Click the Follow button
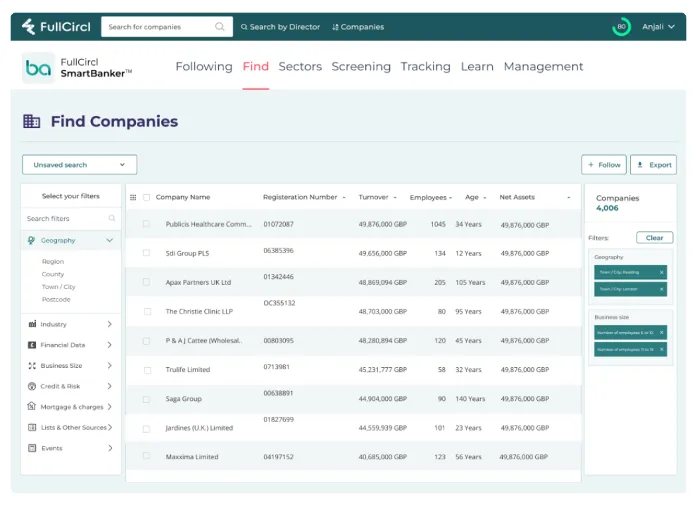696x506 pixels. (x=604, y=165)
